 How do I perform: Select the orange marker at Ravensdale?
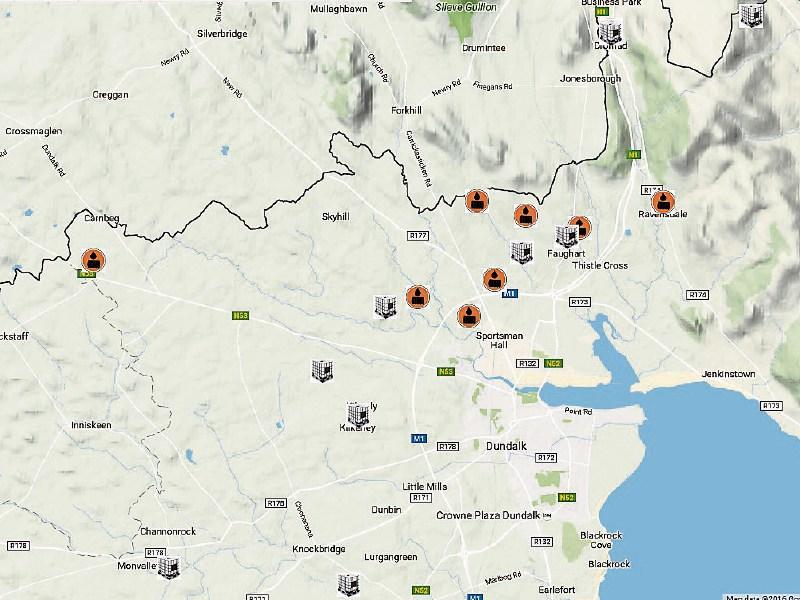point(663,202)
